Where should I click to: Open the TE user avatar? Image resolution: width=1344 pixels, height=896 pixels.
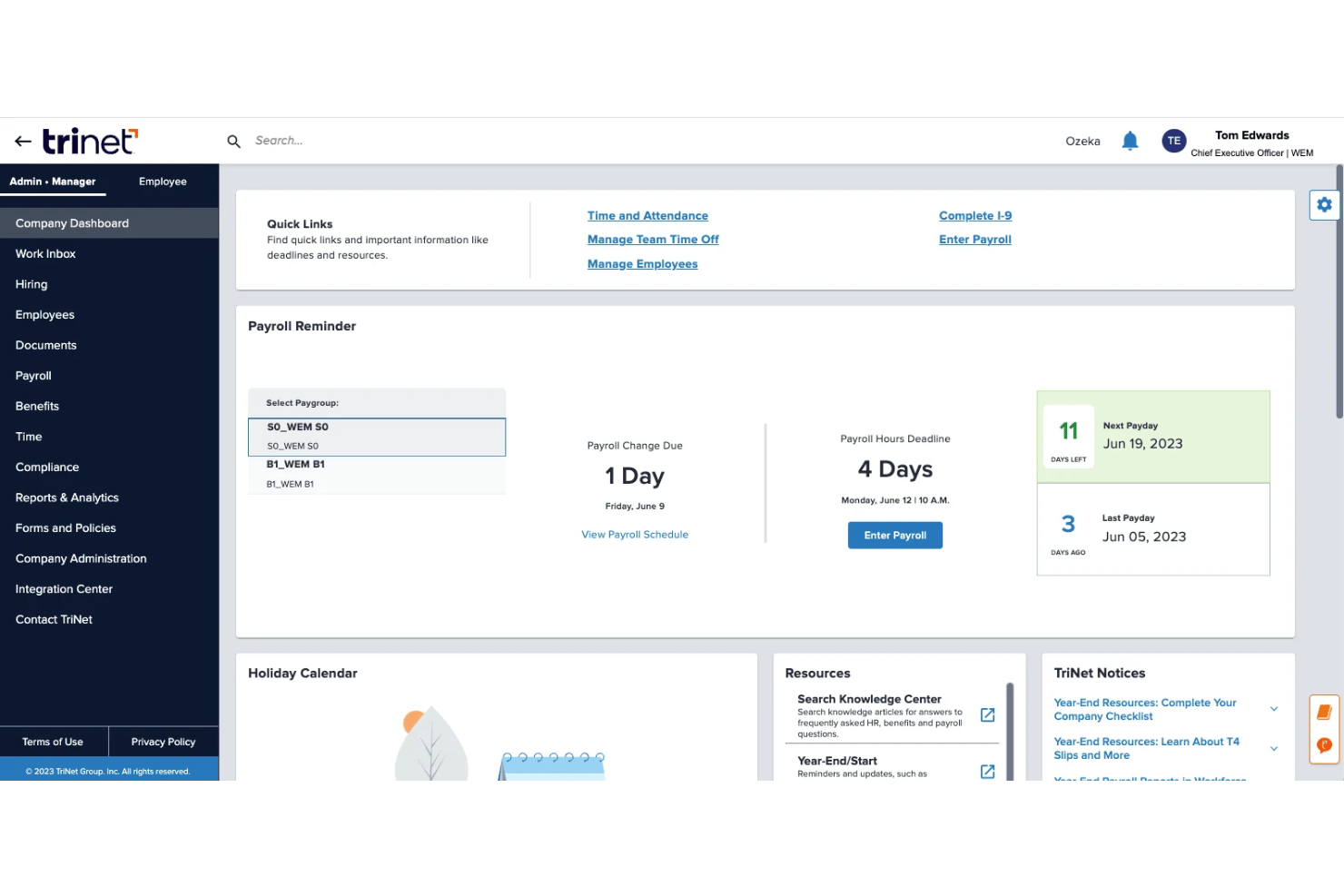pos(1174,141)
